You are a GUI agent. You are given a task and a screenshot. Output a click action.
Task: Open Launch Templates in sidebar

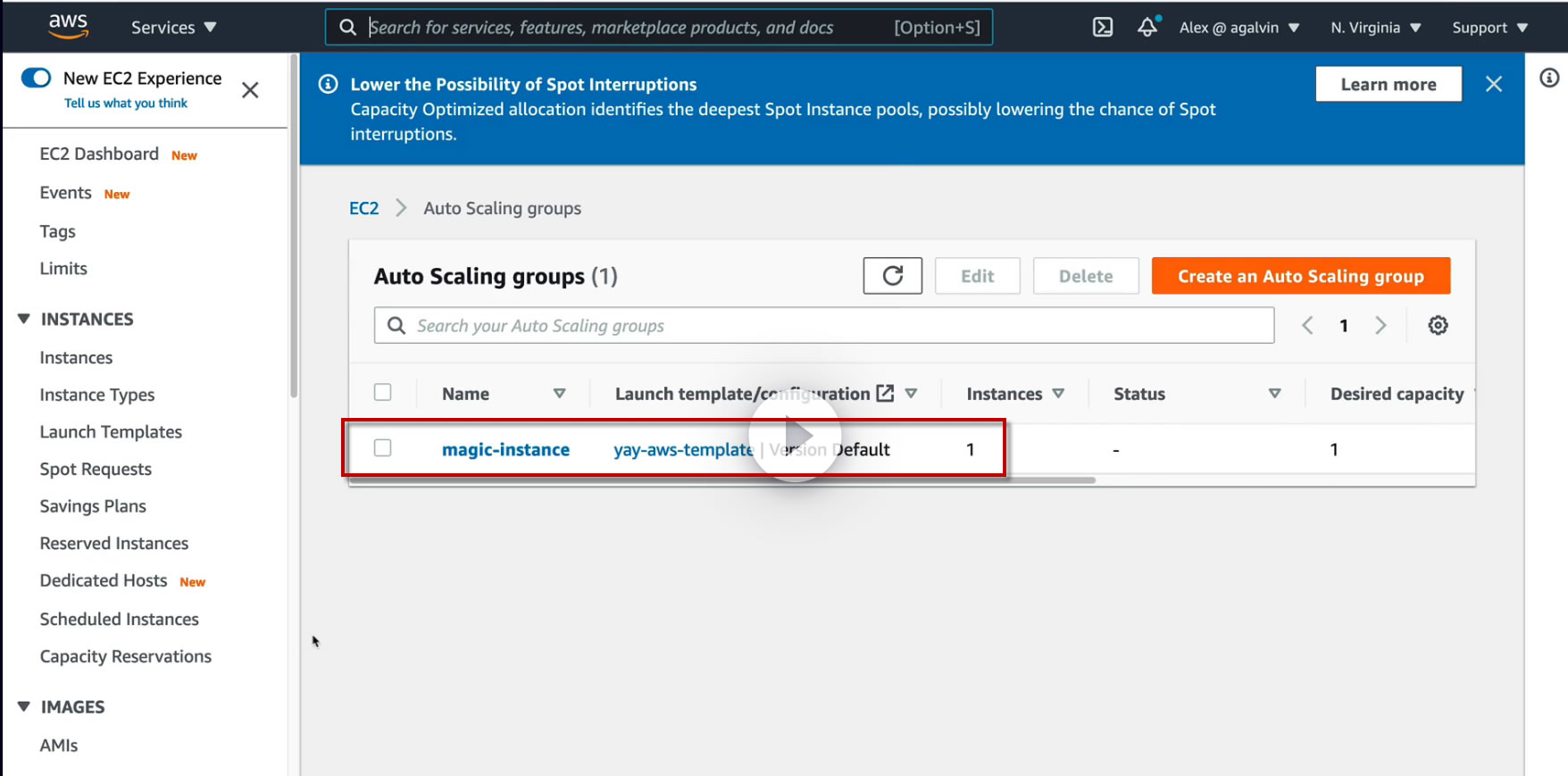(111, 432)
